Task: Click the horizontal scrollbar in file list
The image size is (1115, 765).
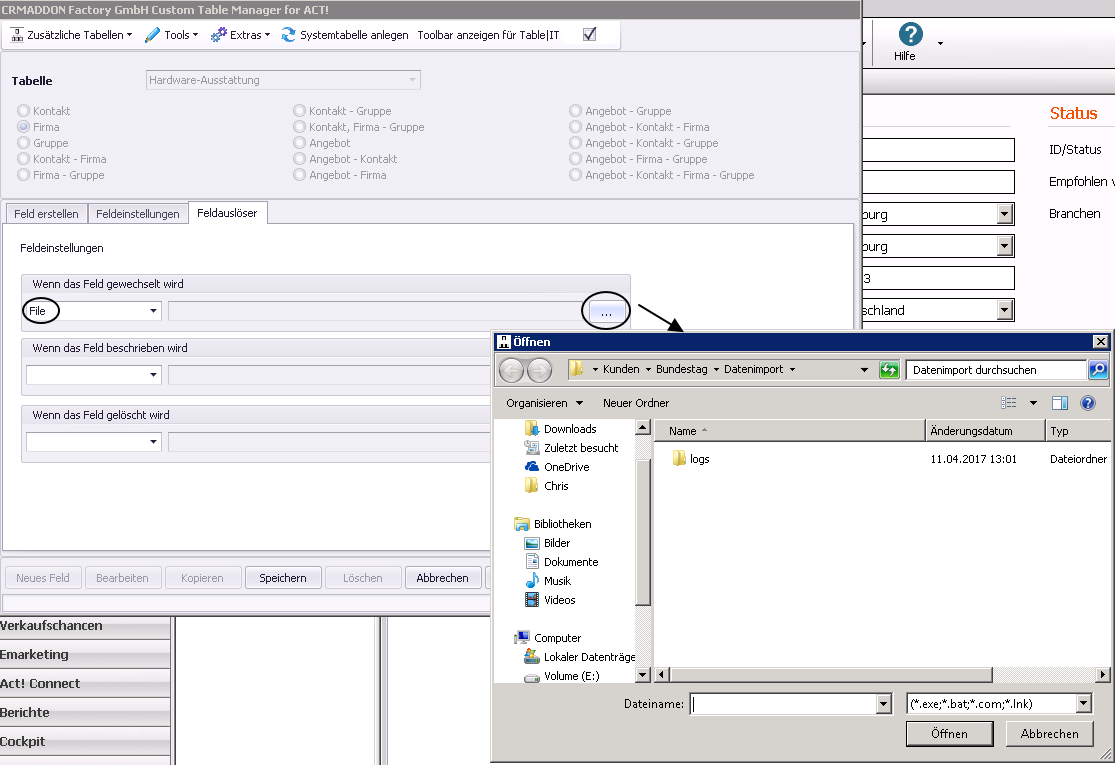Action: click(831, 674)
